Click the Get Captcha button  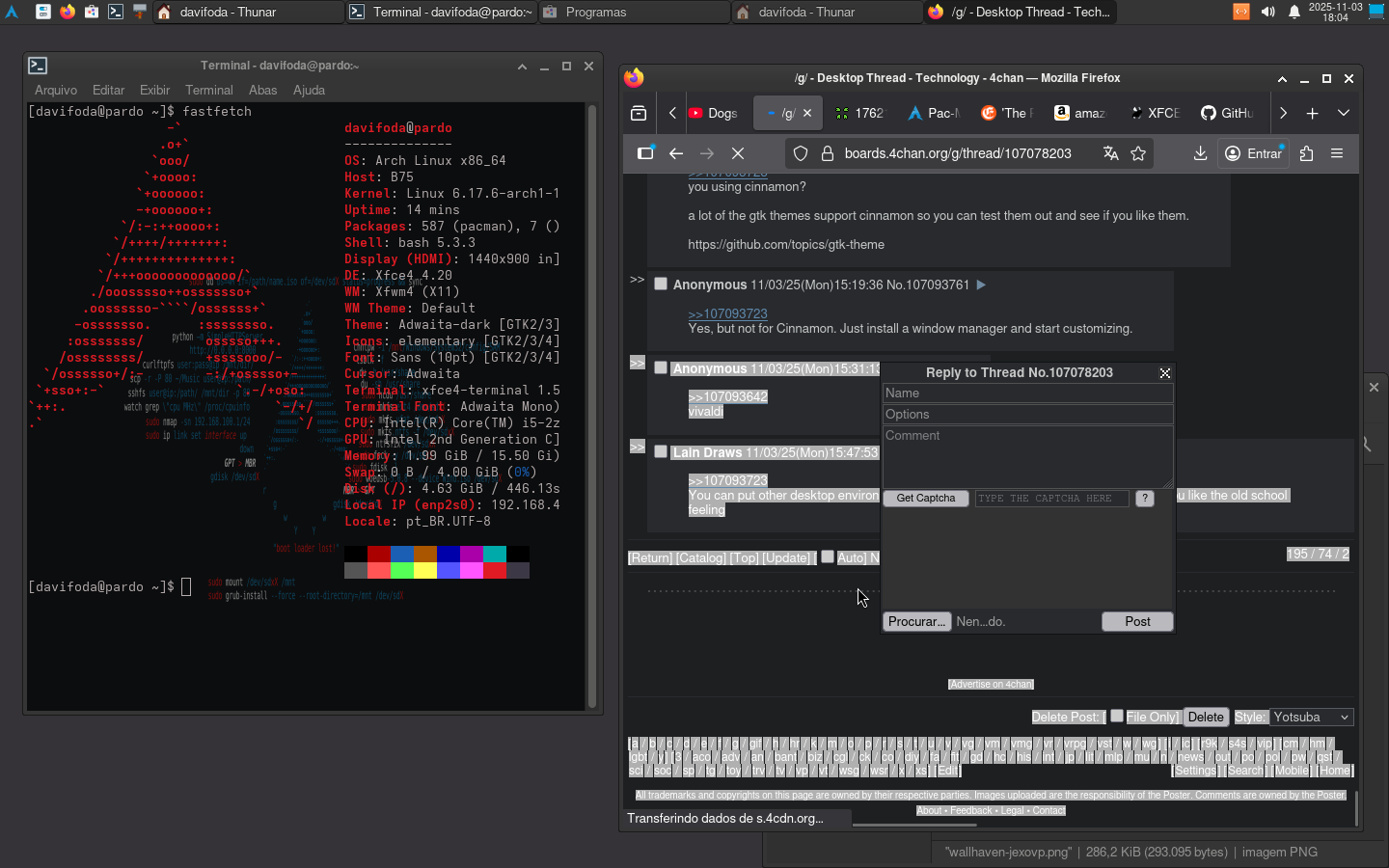coord(926,499)
